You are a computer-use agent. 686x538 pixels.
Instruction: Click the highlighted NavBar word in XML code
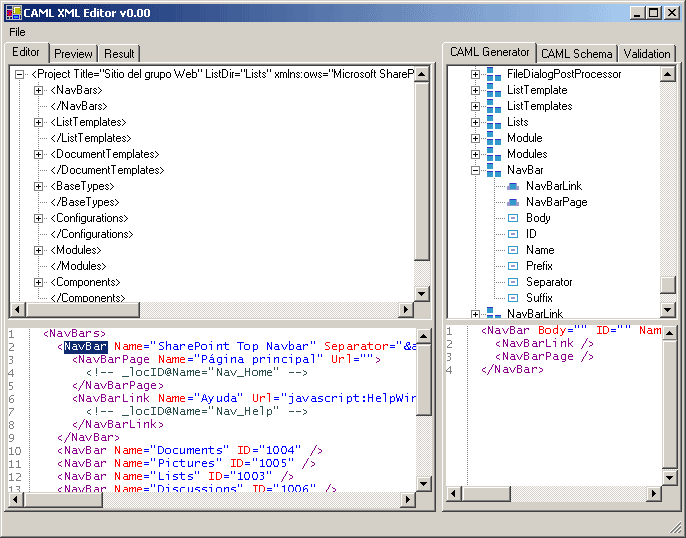[86, 346]
